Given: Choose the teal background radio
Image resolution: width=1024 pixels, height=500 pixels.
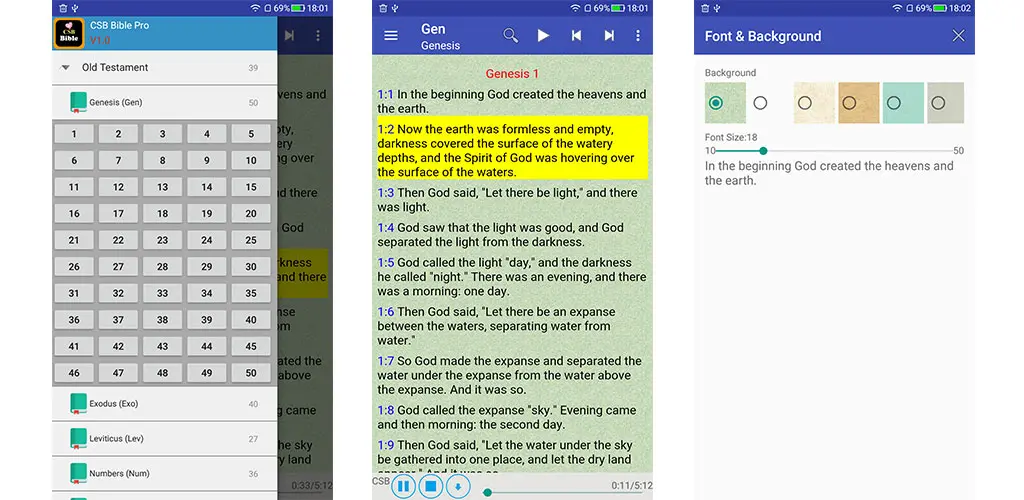Looking at the screenshot, I should [x=893, y=102].
